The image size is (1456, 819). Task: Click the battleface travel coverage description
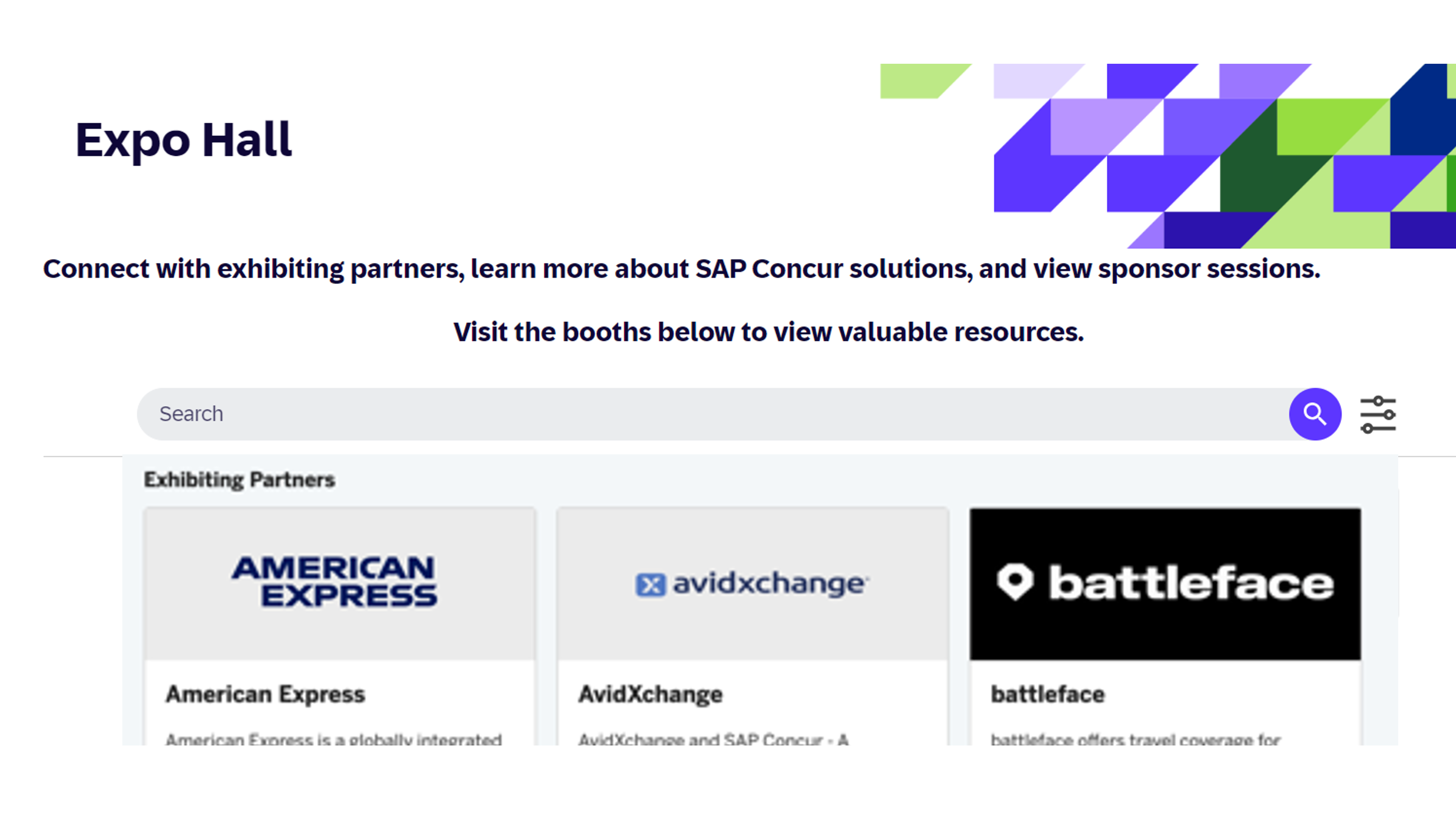(1135, 739)
